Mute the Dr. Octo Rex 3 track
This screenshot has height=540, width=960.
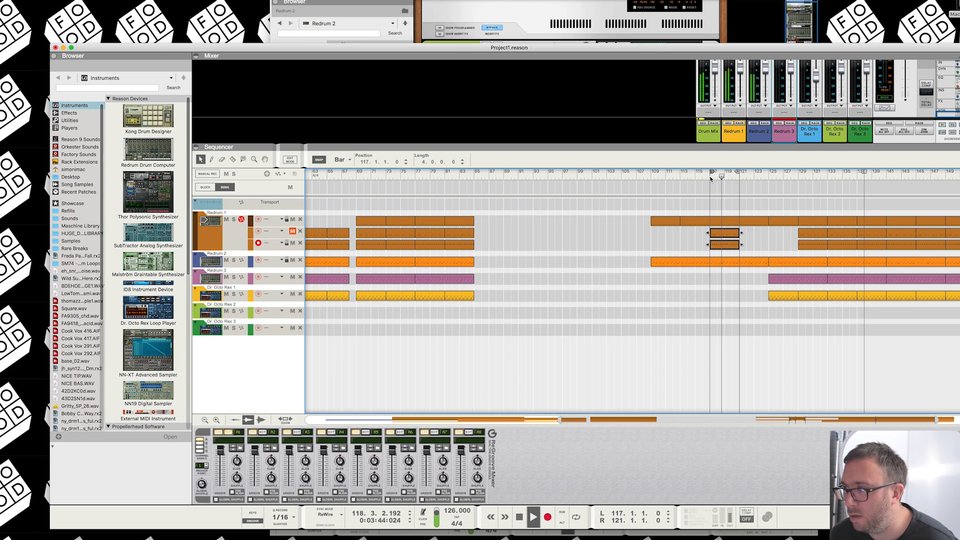227,328
